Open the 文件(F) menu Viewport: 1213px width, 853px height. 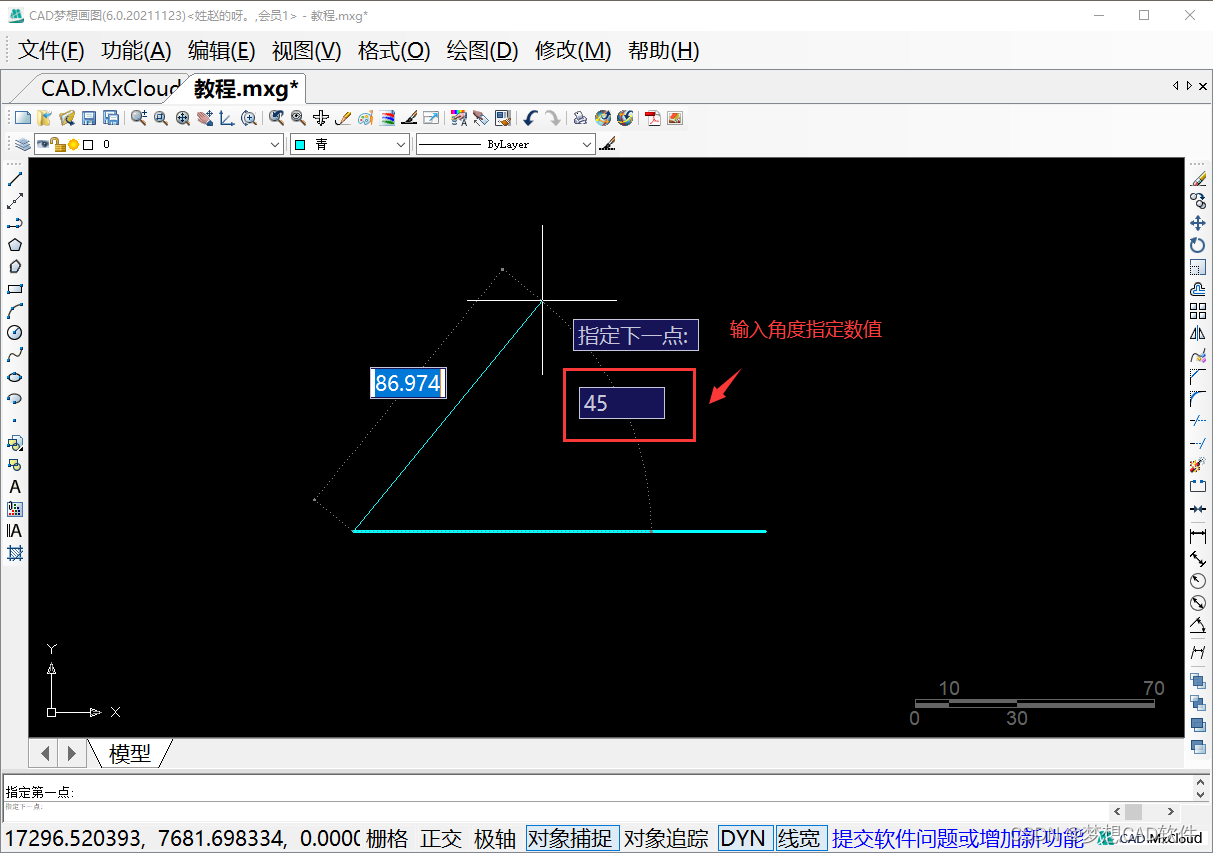pyautogui.click(x=52, y=51)
